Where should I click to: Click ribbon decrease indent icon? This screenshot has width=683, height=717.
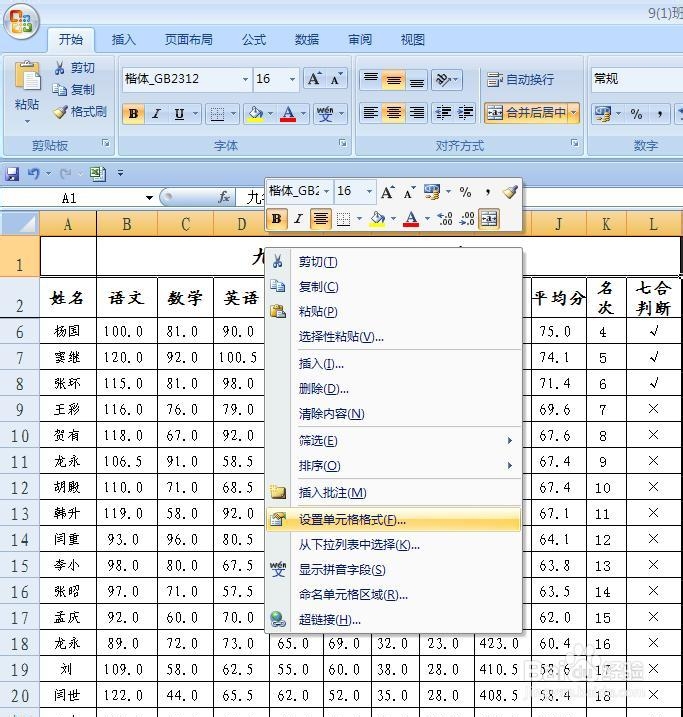pos(443,112)
